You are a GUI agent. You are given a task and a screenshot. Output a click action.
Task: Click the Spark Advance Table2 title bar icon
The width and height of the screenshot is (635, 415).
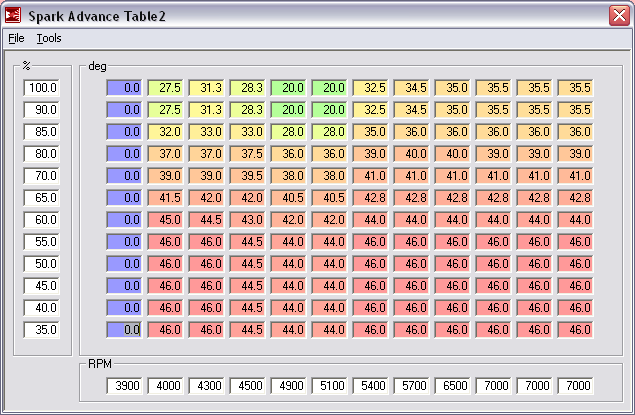coord(13,16)
